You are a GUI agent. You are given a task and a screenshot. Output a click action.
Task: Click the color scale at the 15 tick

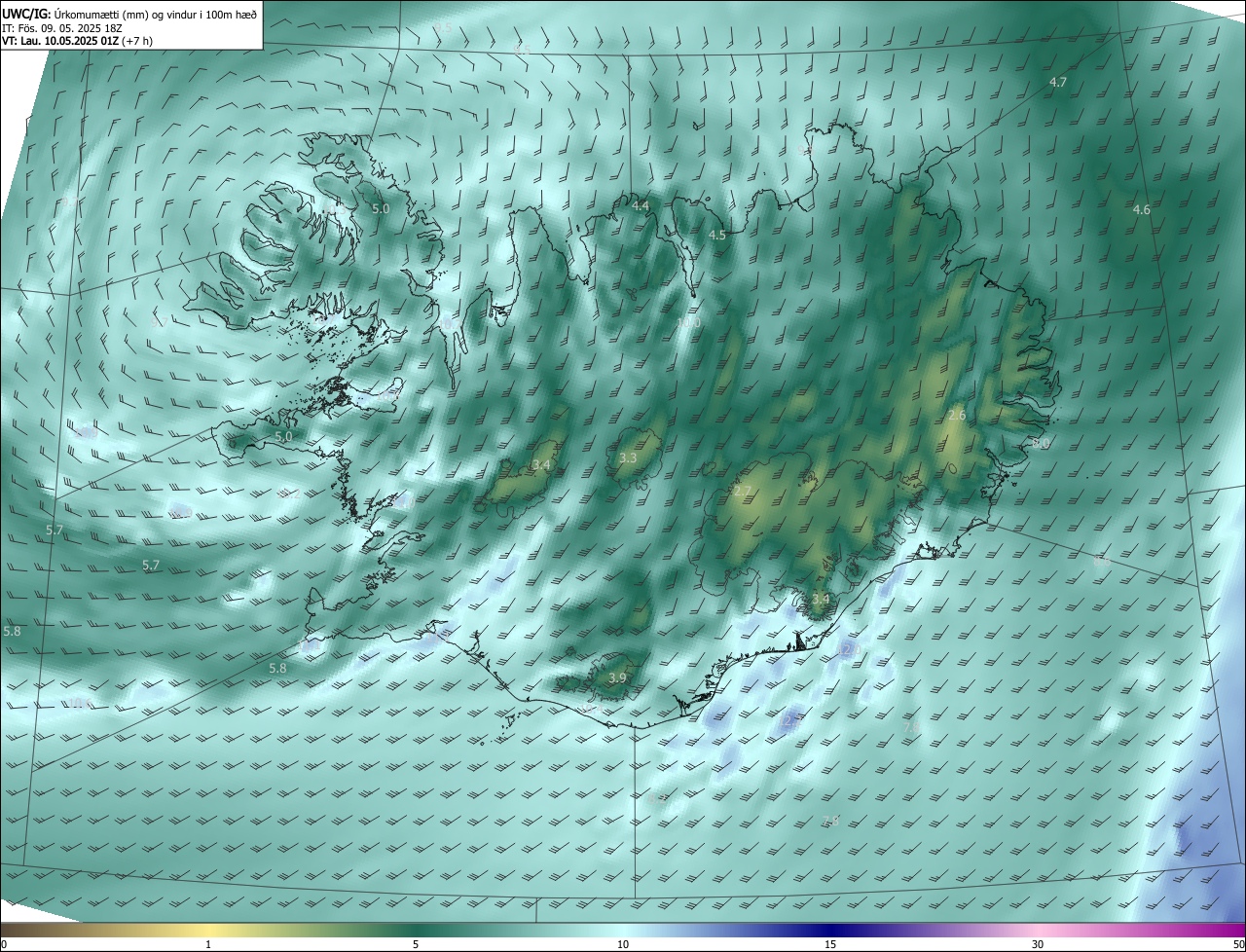tap(830, 944)
